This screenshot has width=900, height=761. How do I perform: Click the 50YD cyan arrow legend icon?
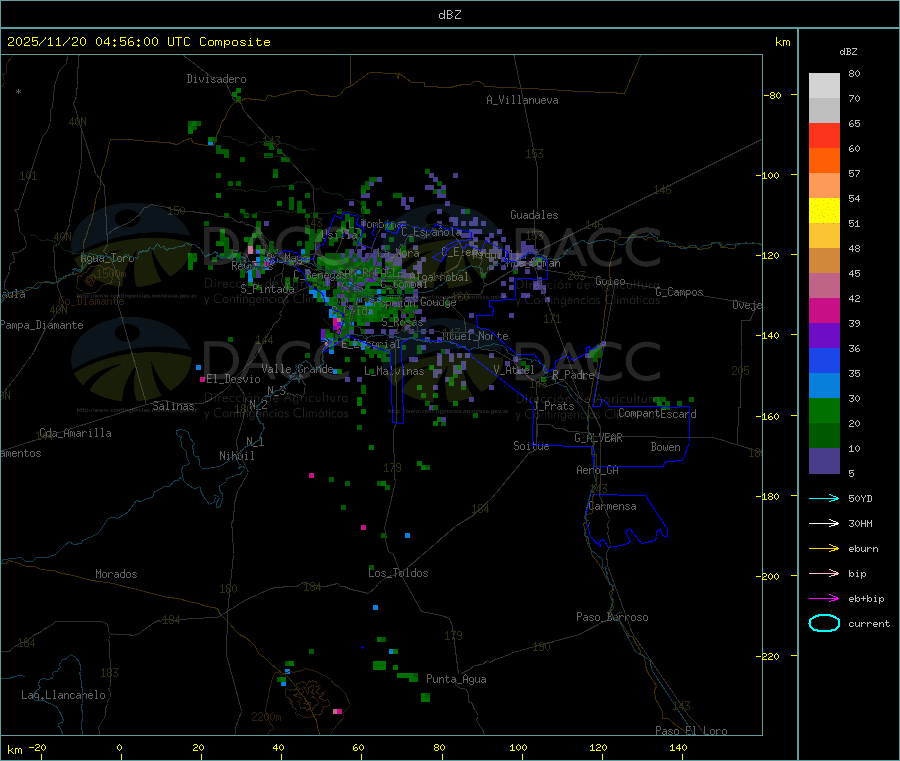[x=824, y=498]
